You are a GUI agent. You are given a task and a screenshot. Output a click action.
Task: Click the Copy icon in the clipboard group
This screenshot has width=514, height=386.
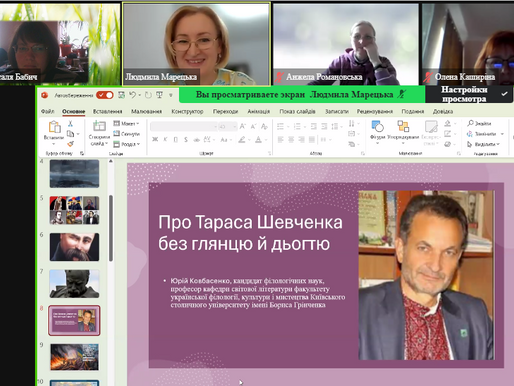pyautogui.click(x=70, y=134)
